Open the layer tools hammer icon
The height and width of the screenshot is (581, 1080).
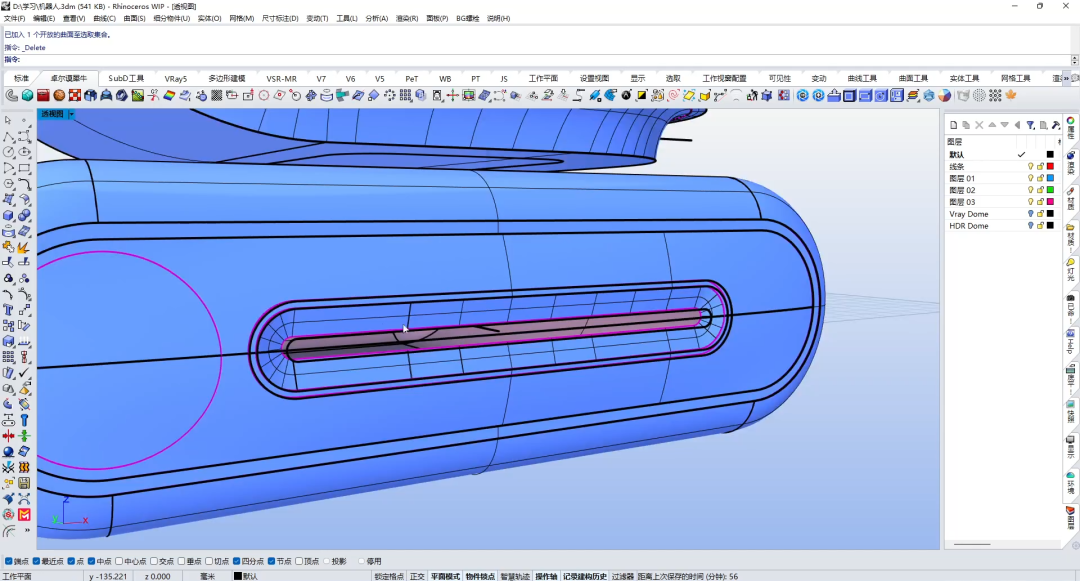[x=1056, y=125]
